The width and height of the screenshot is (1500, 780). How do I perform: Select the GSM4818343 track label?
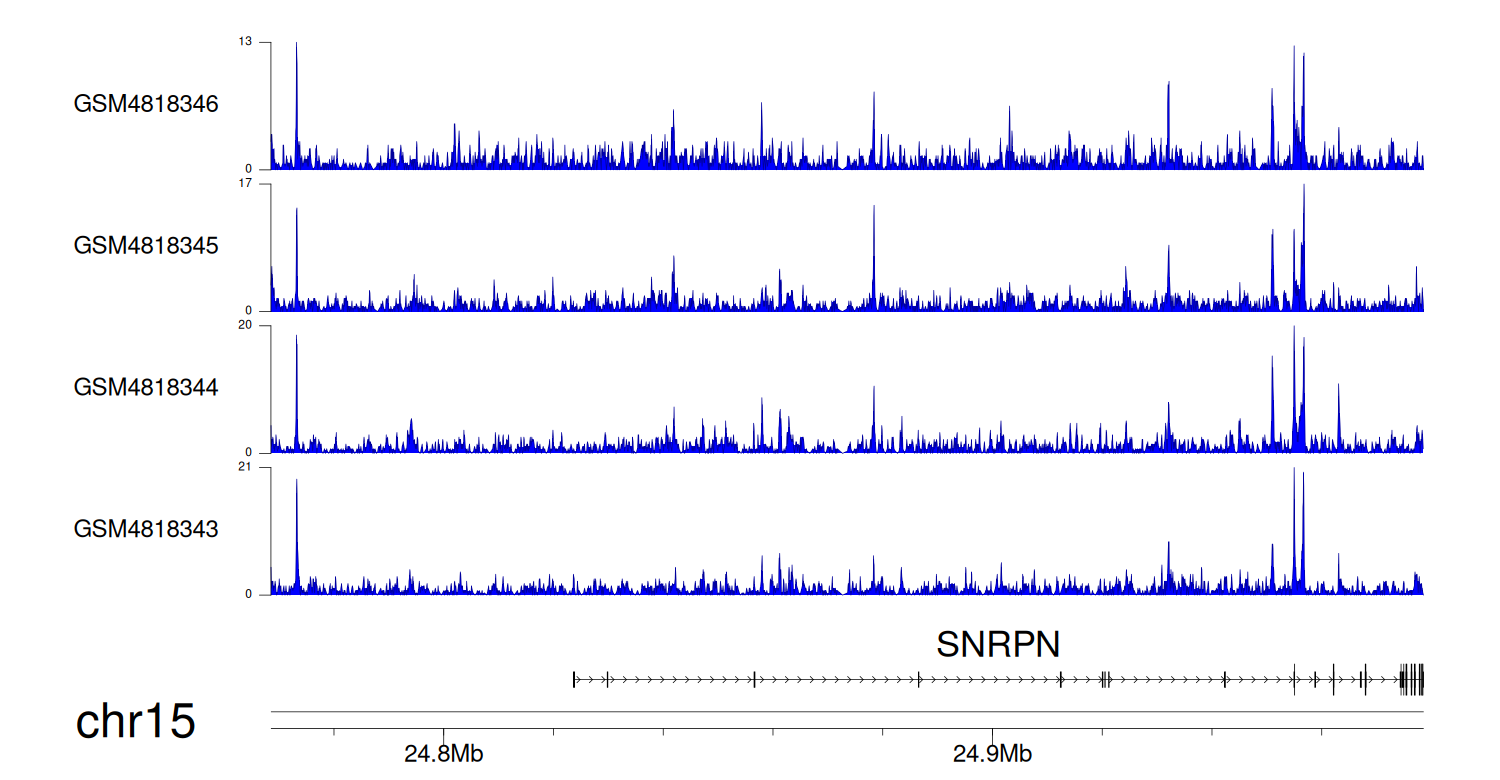tap(146, 529)
